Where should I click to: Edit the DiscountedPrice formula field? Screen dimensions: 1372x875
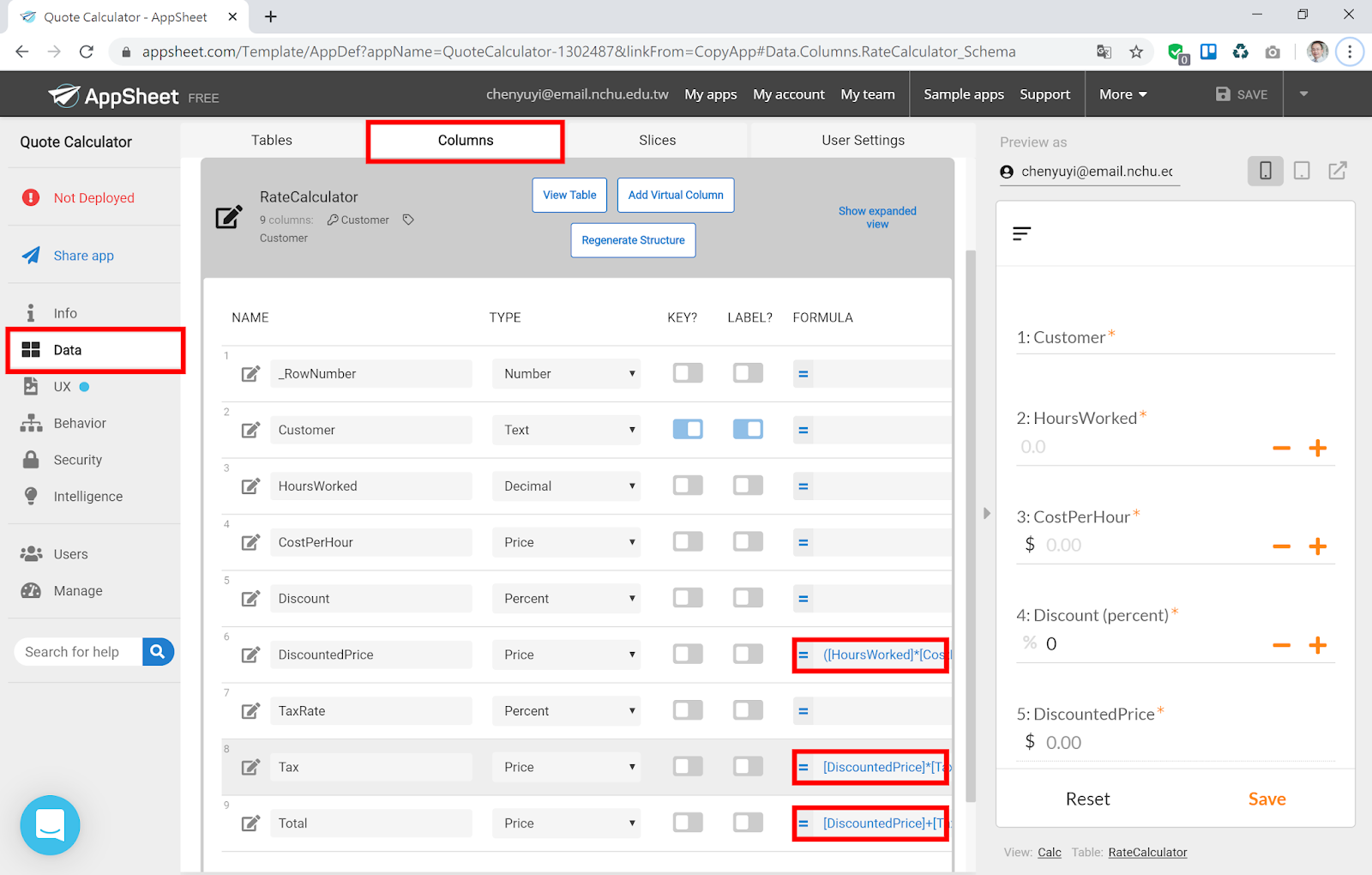(870, 655)
